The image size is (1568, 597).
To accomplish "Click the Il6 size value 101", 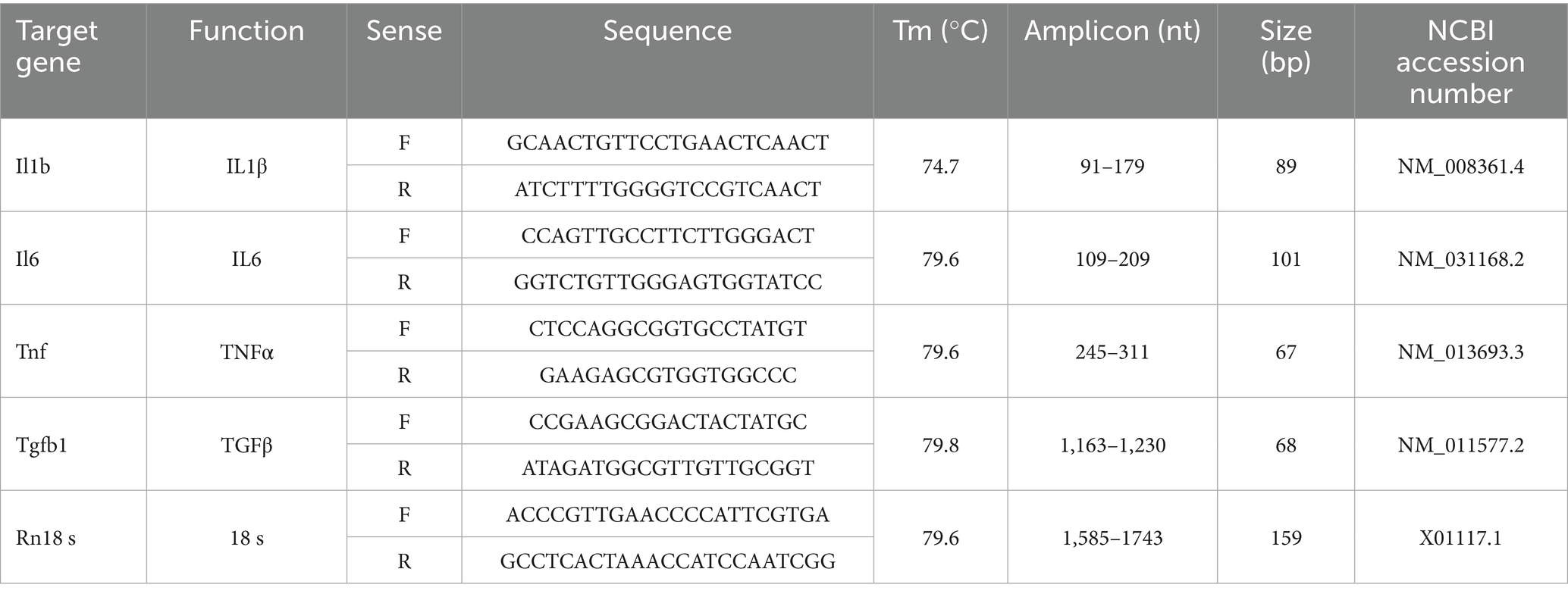I will point(1285,259).
